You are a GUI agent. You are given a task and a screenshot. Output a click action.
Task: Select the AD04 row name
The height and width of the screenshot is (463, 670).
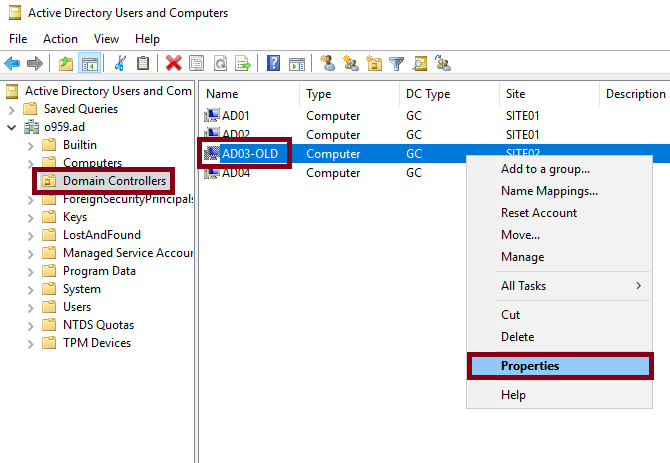click(x=235, y=173)
